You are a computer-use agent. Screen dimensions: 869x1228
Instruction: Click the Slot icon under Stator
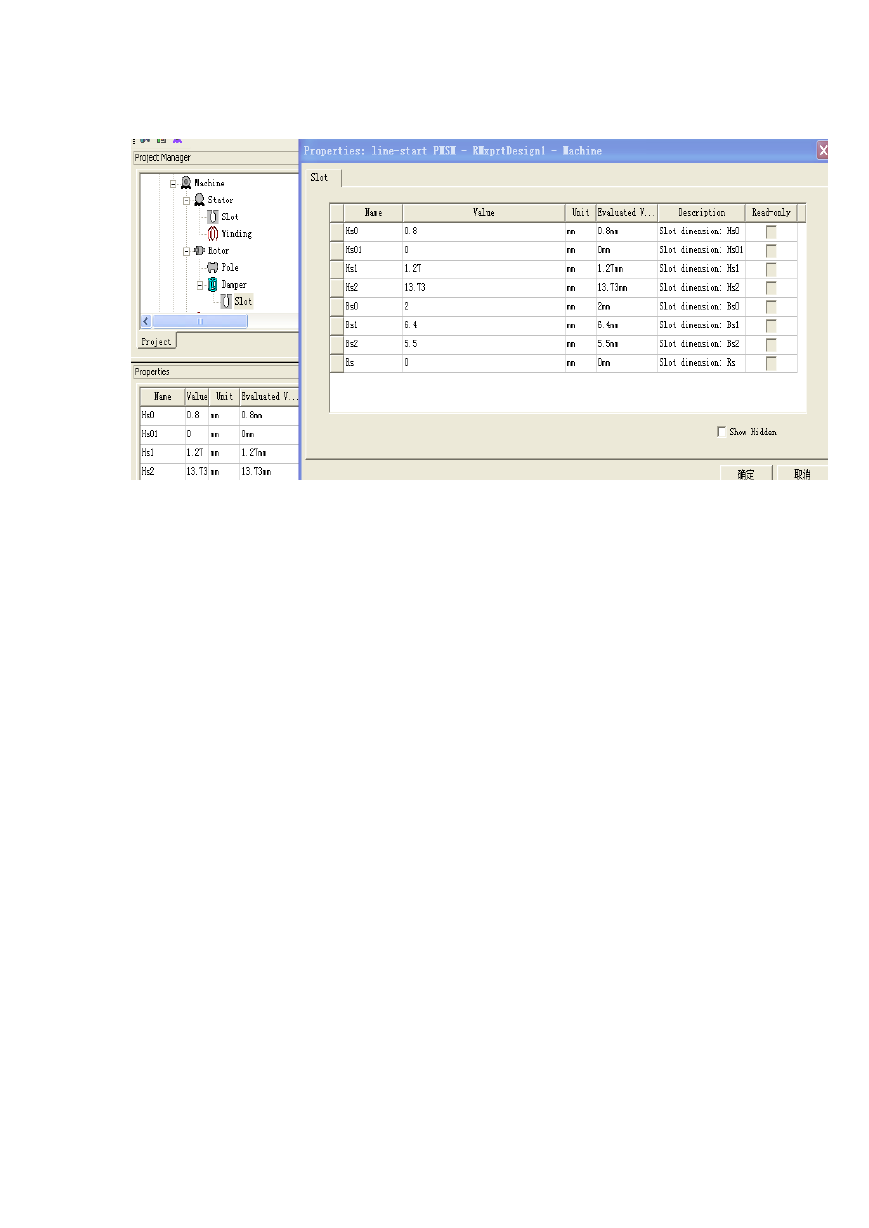click(x=213, y=217)
